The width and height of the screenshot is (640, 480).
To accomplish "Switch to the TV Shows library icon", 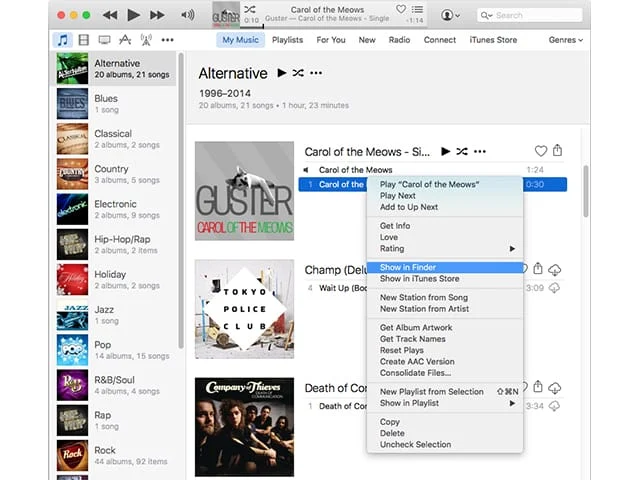I will 104,40.
